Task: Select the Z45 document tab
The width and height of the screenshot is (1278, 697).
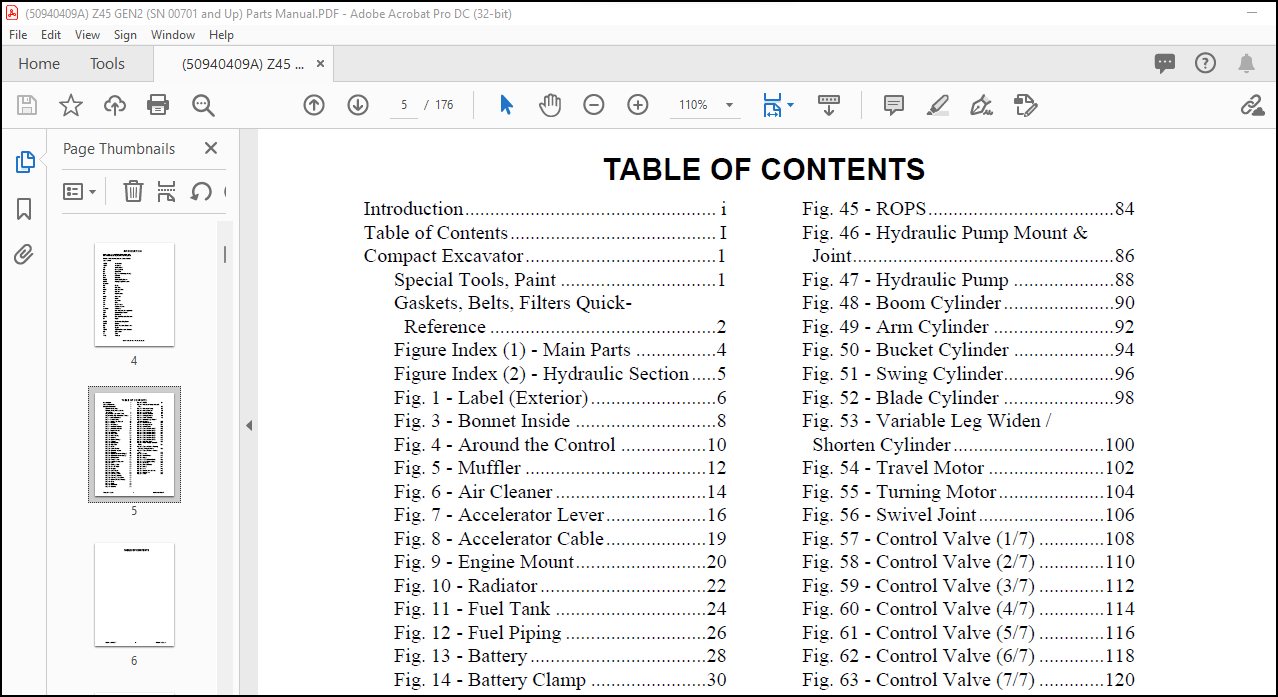Action: click(x=243, y=64)
